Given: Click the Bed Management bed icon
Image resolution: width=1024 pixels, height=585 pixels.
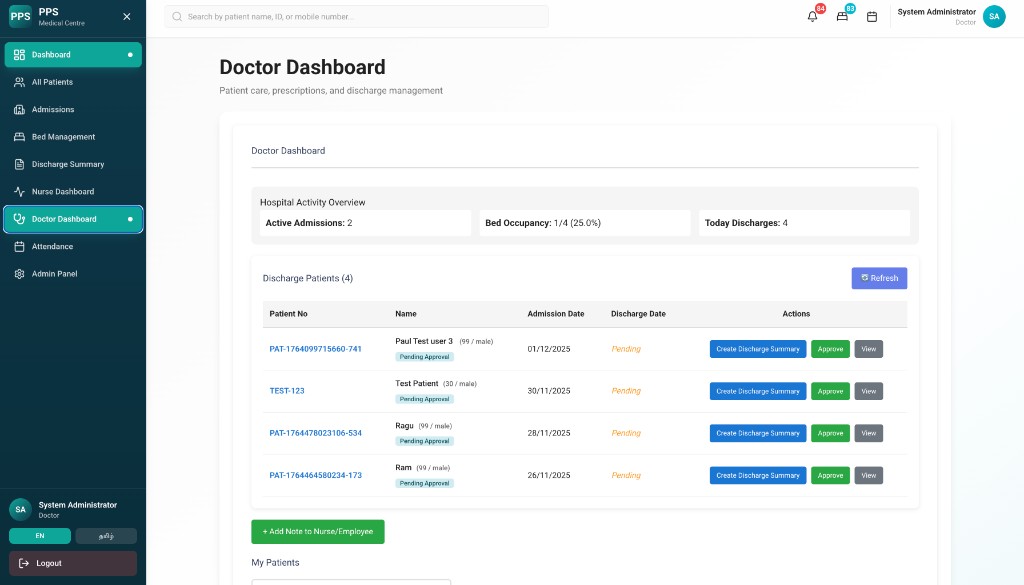Looking at the screenshot, I should [20, 137].
